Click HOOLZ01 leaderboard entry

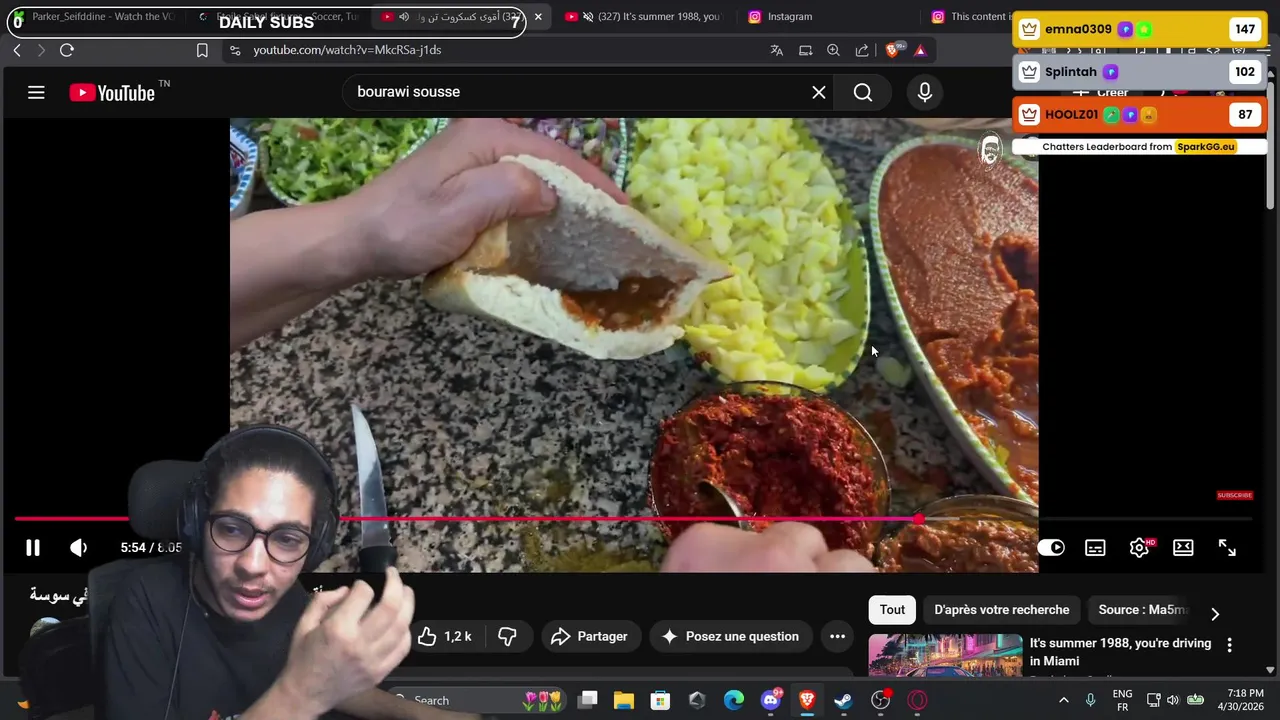coord(1140,115)
